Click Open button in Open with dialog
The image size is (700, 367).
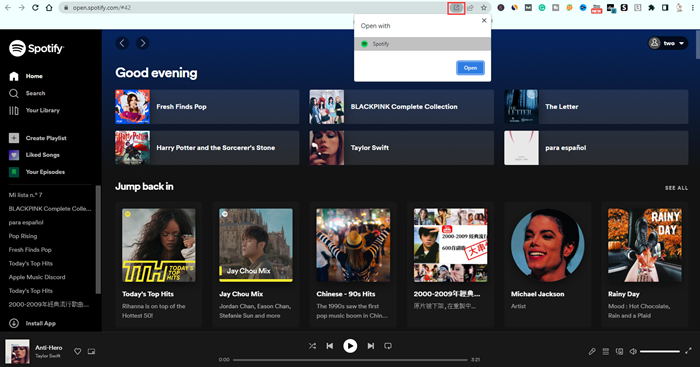tap(470, 68)
